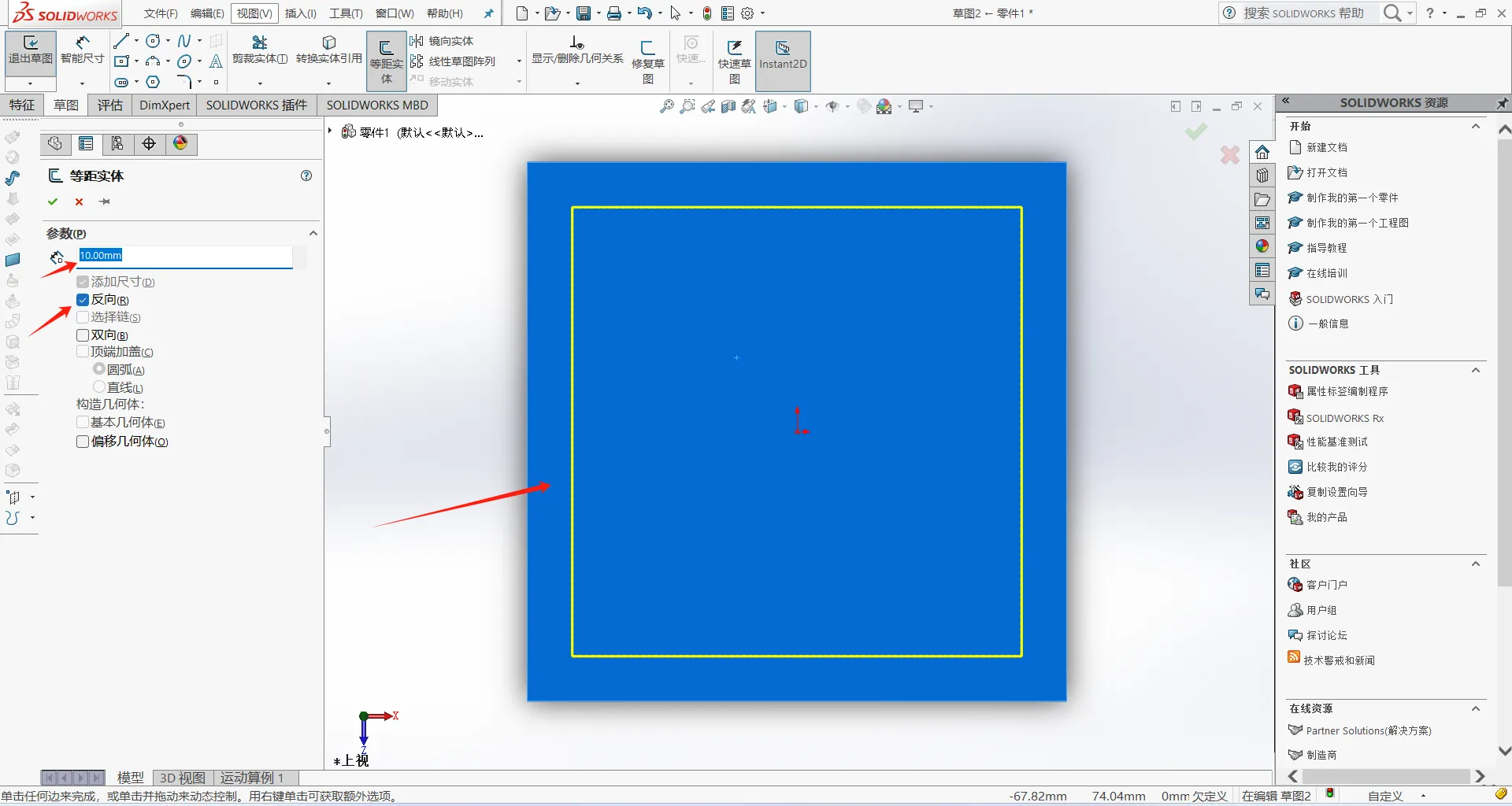Select the Circle sketch tool
Screen dimensions: 1512x806
154,41
